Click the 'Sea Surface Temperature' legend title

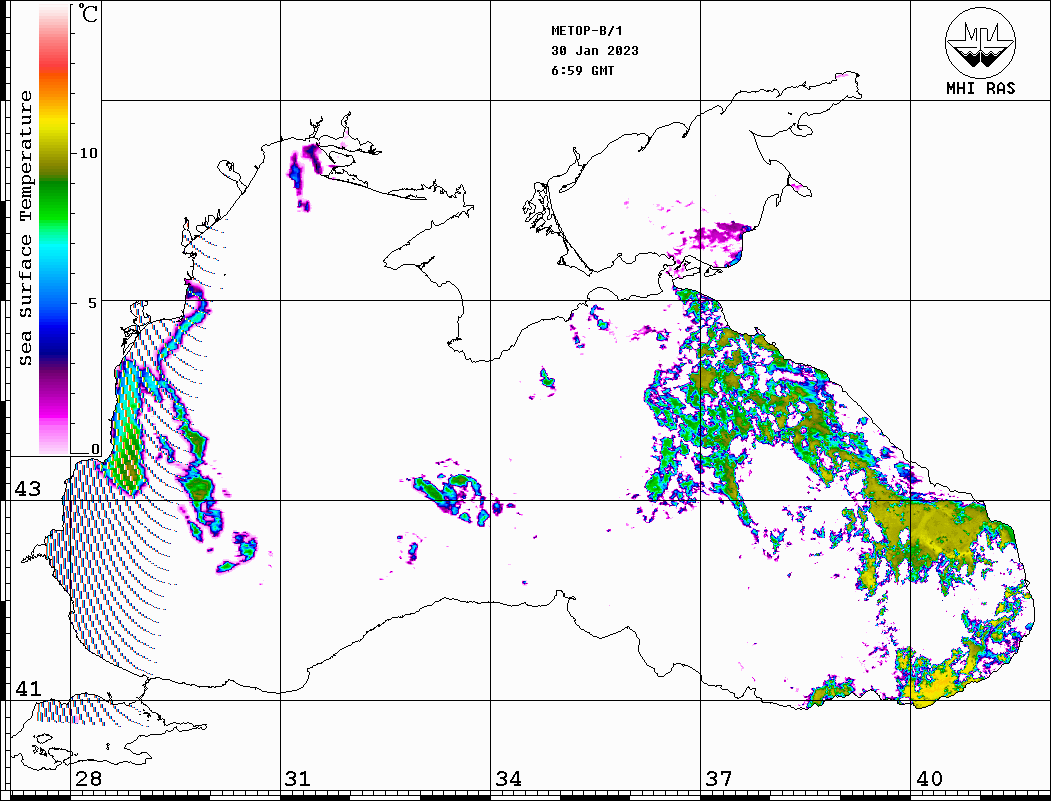pyautogui.click(x=25, y=228)
